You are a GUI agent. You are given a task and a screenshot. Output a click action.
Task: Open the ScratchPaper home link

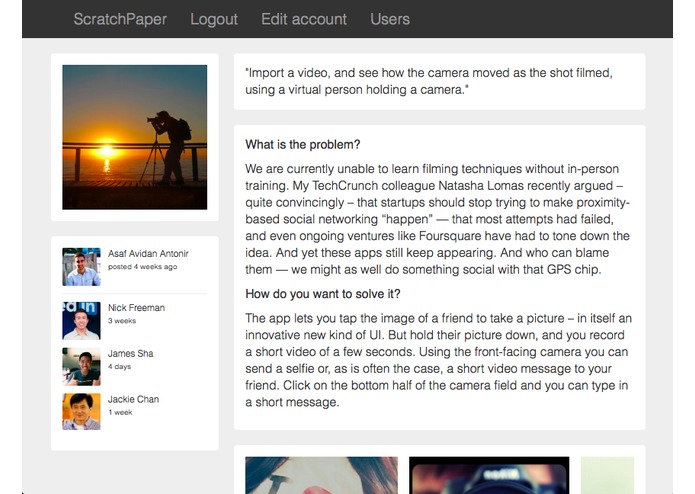(x=120, y=19)
